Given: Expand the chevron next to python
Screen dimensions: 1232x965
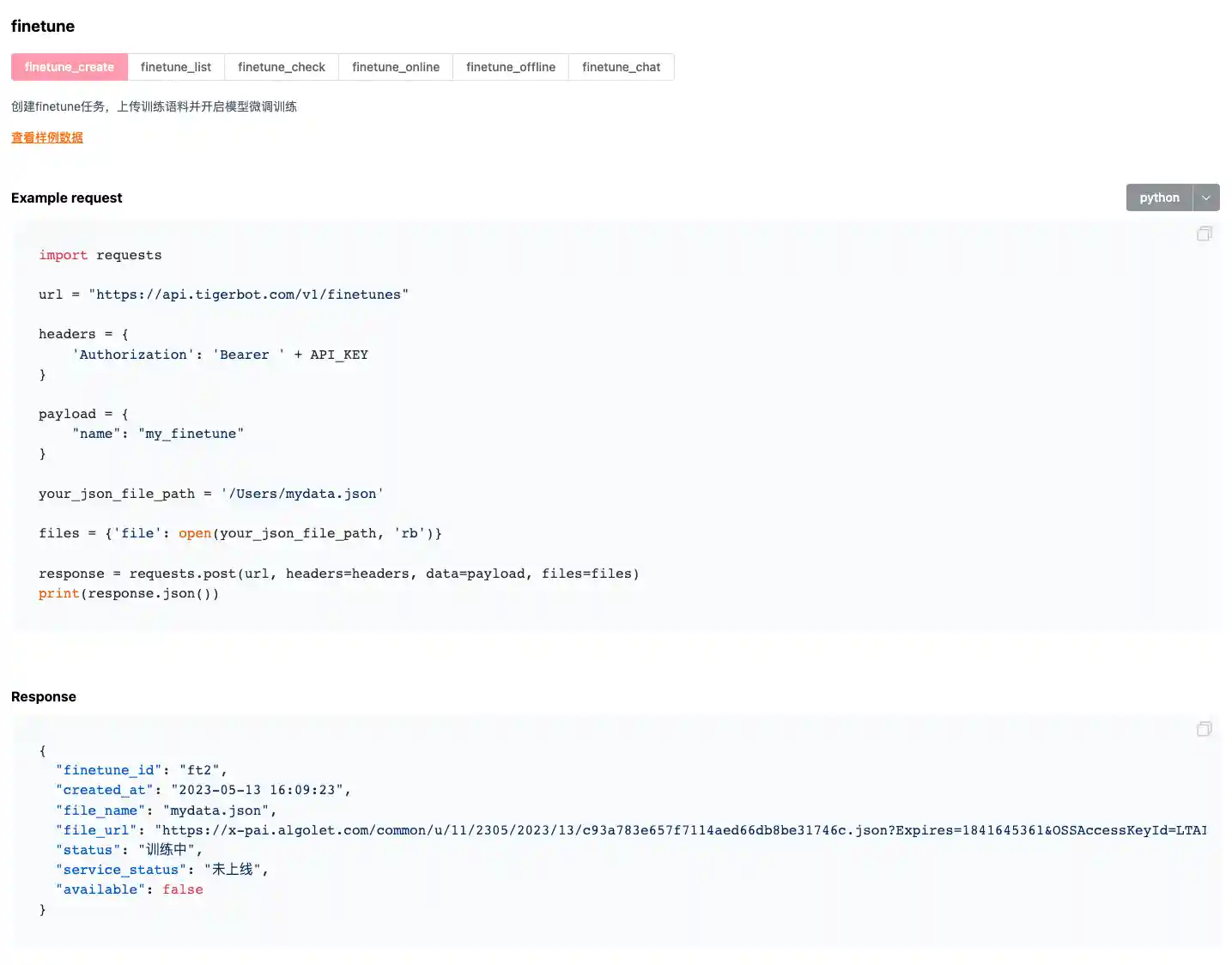Looking at the screenshot, I should [1206, 197].
